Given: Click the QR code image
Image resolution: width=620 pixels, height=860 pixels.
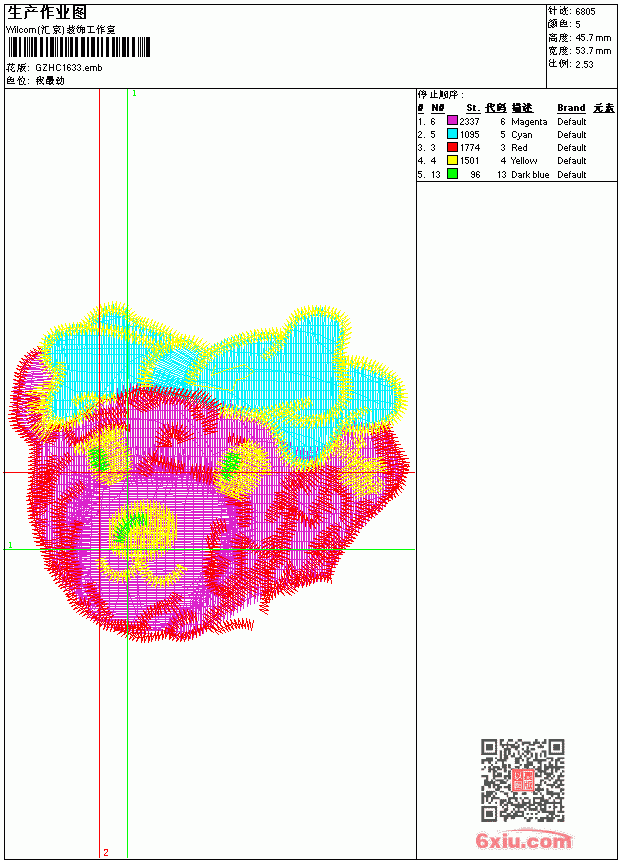Looking at the screenshot, I should pos(523,780).
